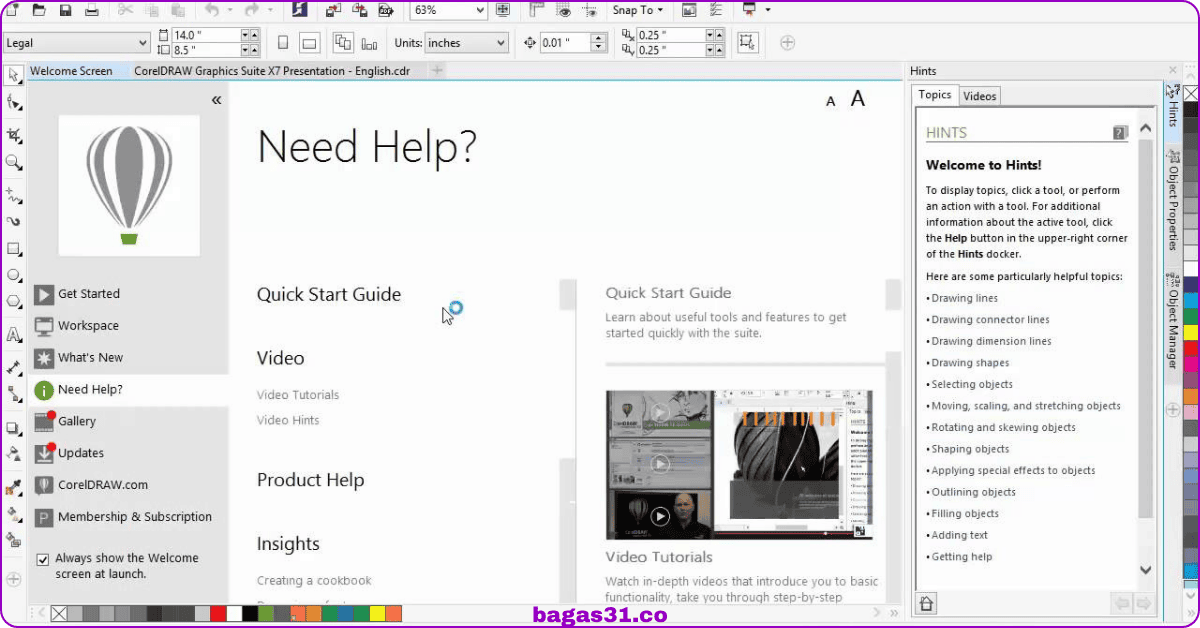Select Landscape page orientation
This screenshot has height=628, width=1200.
[x=310, y=42]
